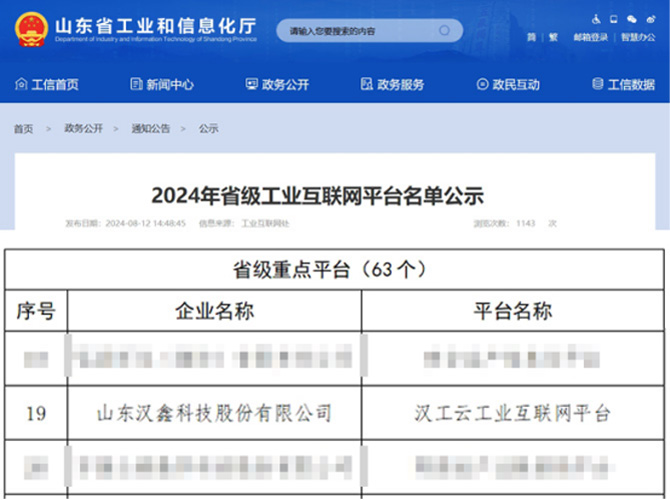
Task: Click the document icon beside 新闻中心
Action: [x=136, y=84]
